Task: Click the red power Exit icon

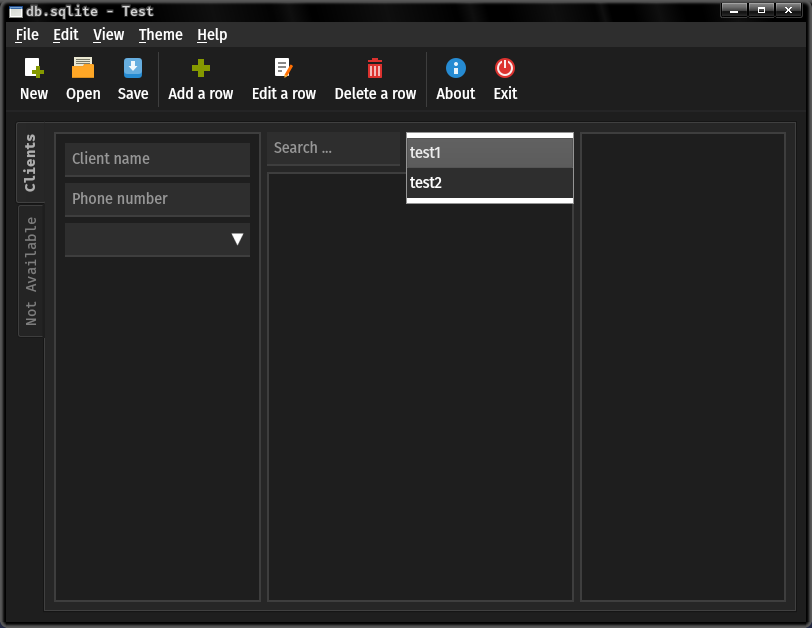Action: click(x=505, y=68)
